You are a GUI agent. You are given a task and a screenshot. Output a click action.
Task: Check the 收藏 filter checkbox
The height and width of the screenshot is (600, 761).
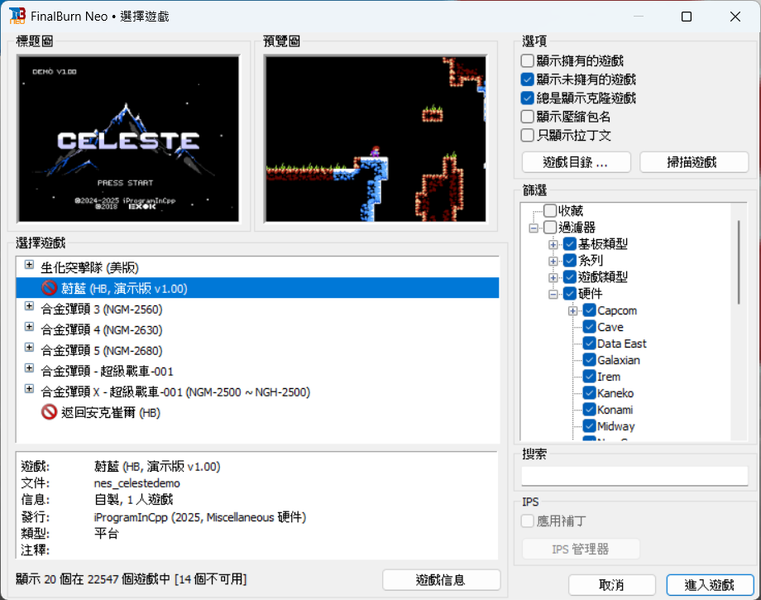click(550, 210)
